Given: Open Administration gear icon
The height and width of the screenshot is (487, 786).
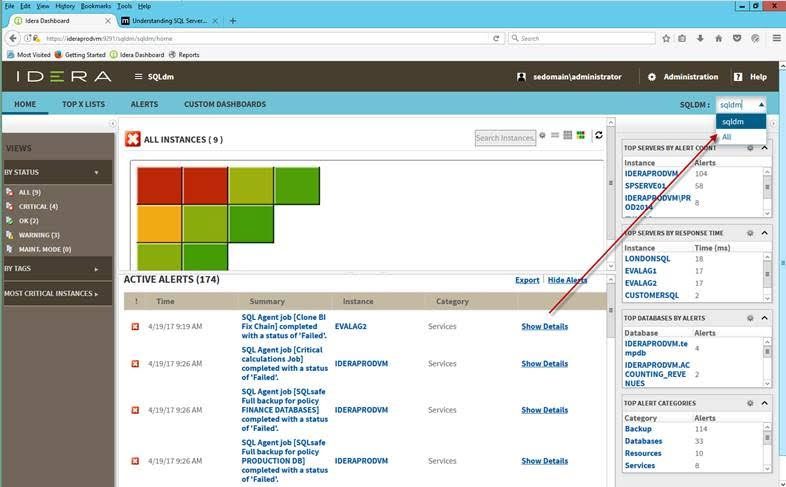Looking at the screenshot, I should pos(652,77).
